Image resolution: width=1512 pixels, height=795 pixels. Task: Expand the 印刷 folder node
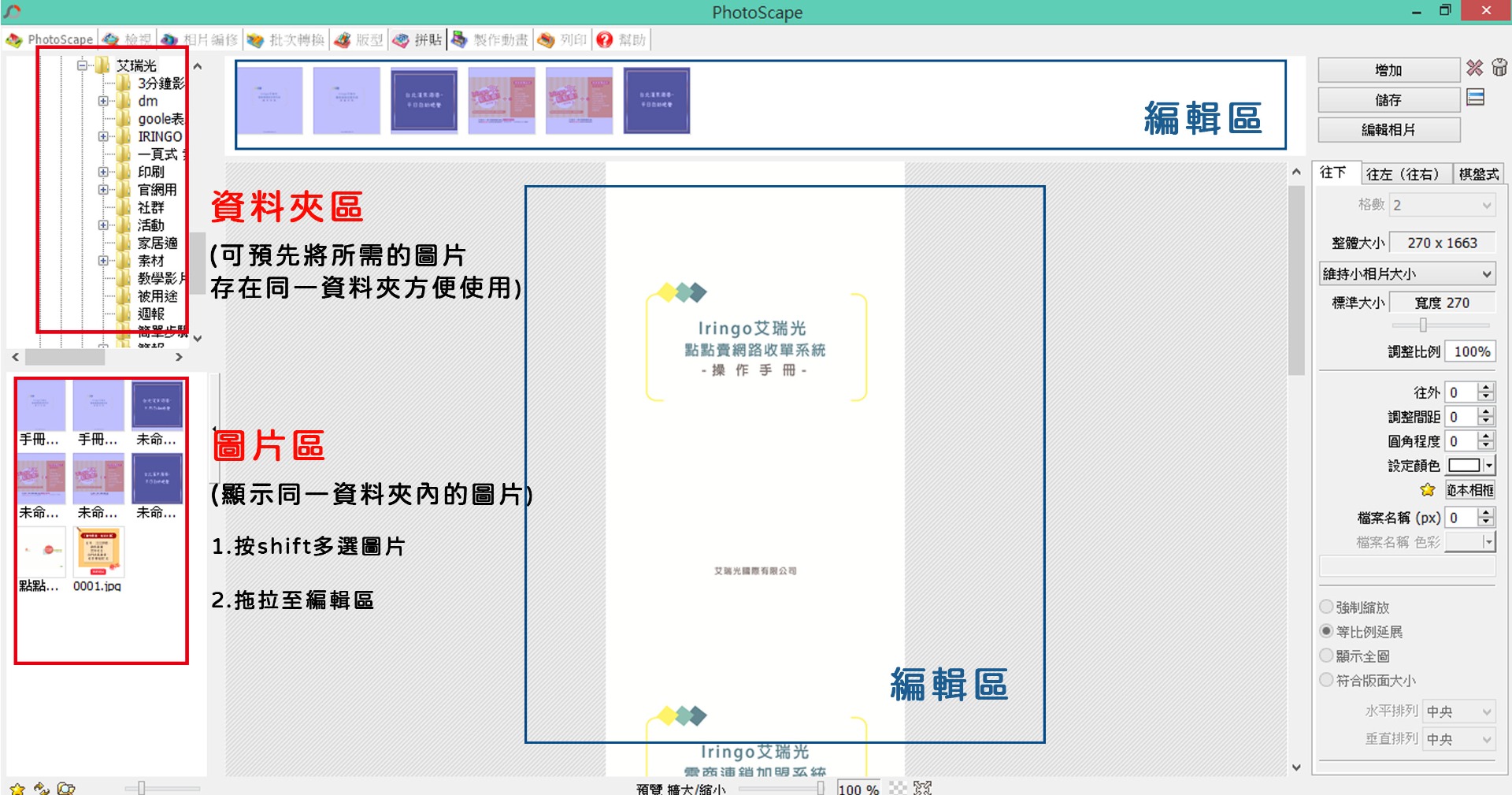coord(103,172)
